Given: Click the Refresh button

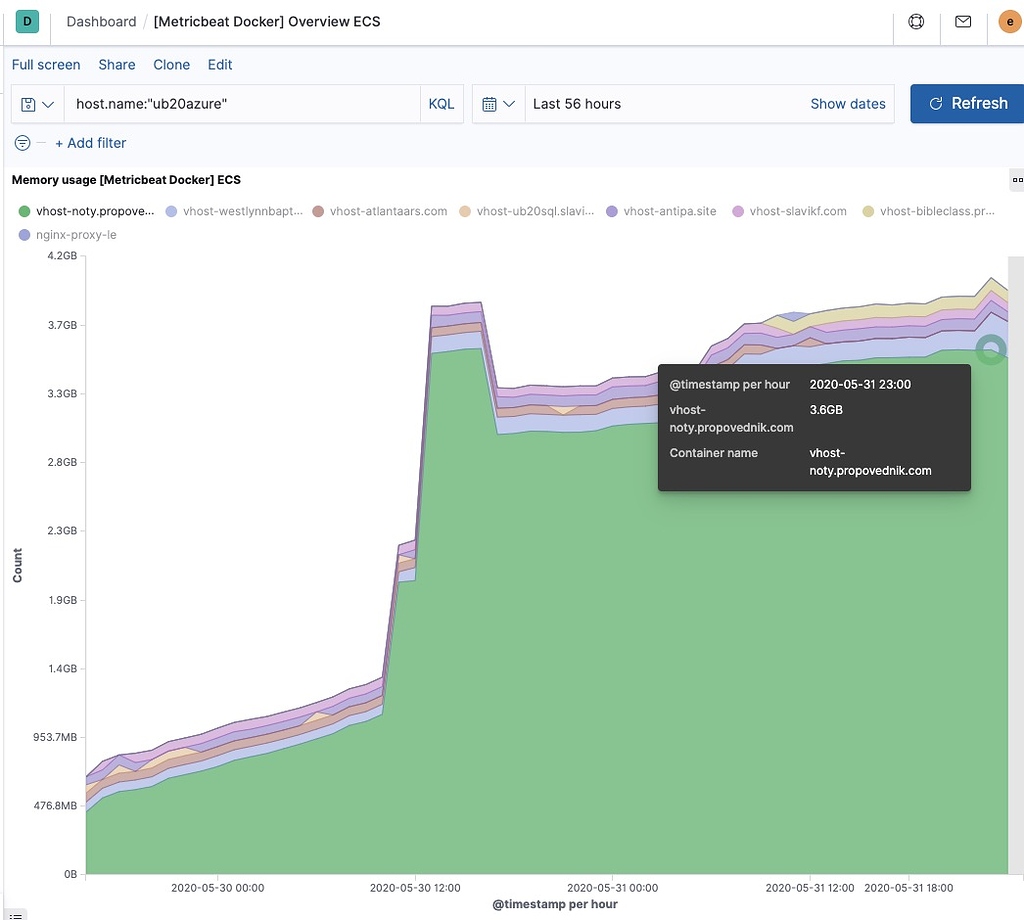Looking at the screenshot, I should tap(972, 103).
